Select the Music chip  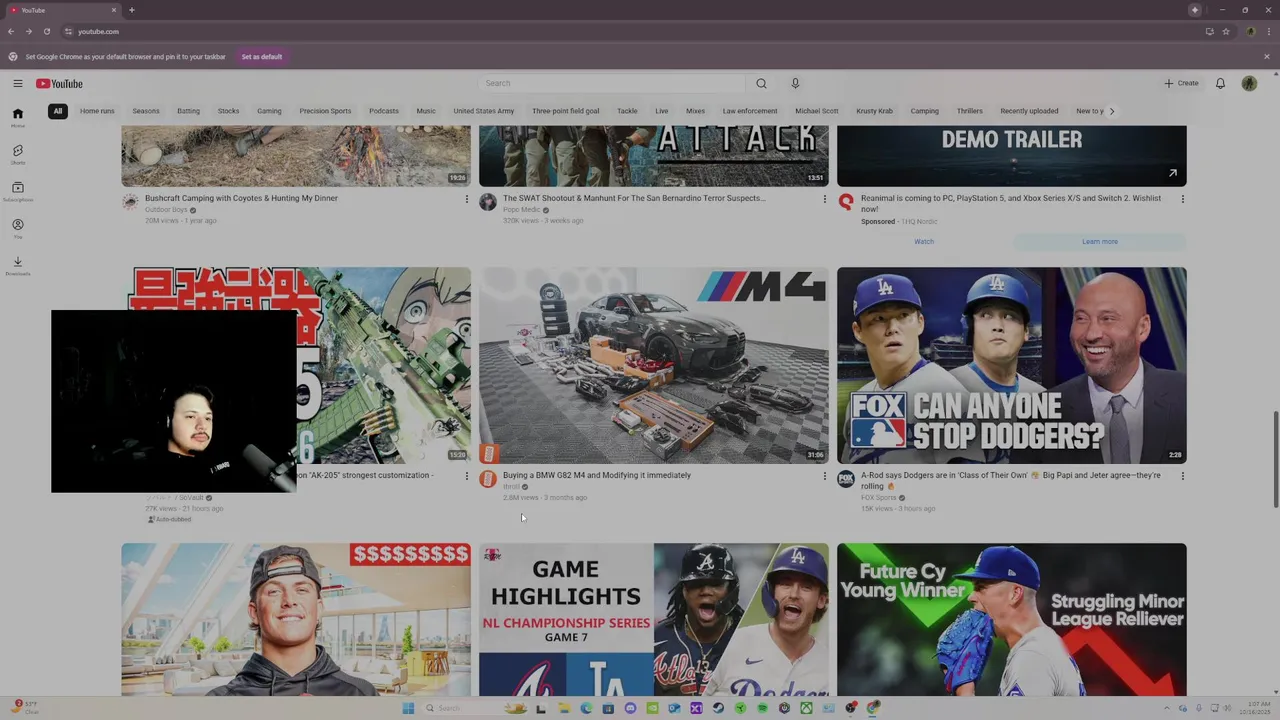(x=426, y=111)
